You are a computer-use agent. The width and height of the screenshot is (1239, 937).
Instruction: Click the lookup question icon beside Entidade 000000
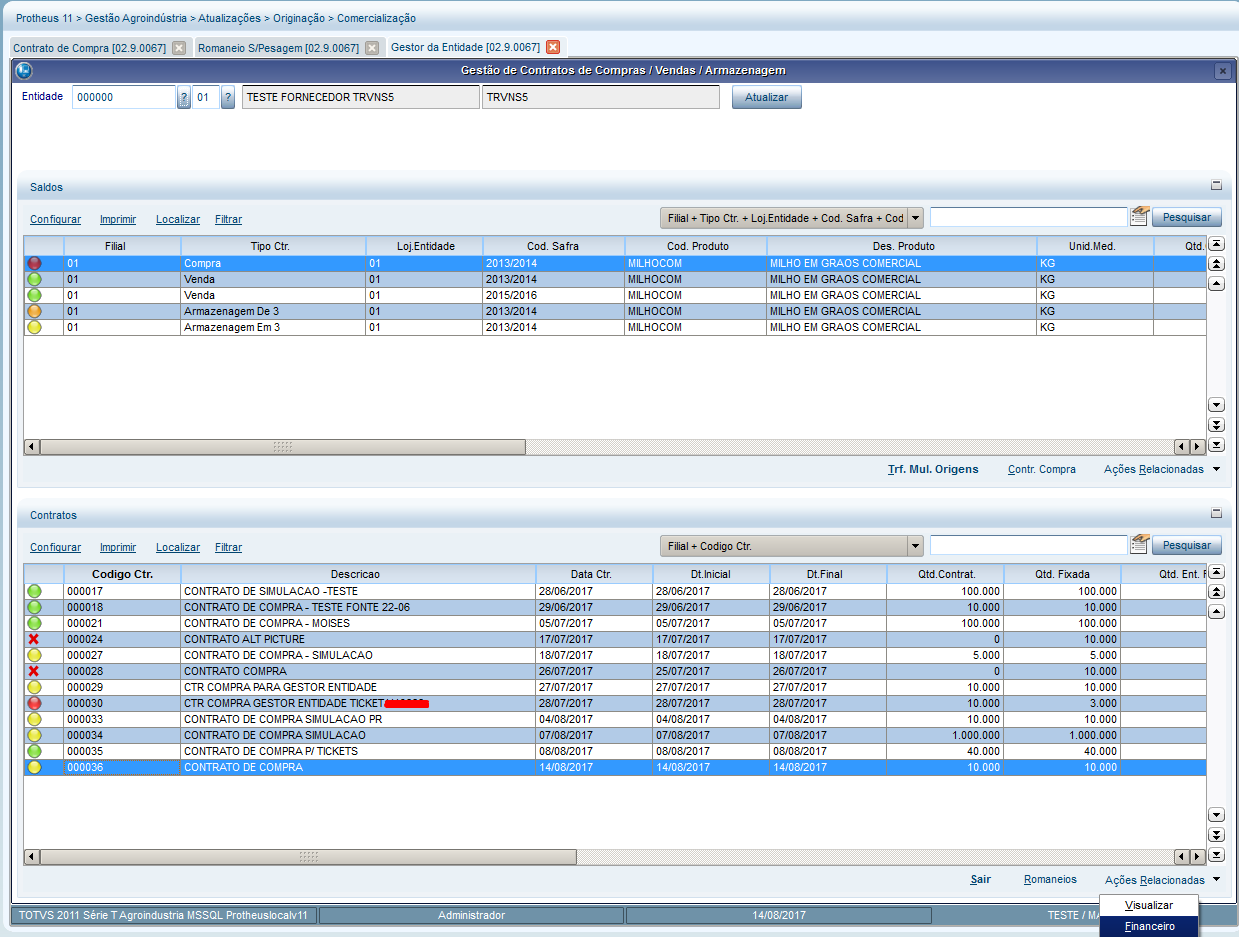pyautogui.click(x=184, y=97)
